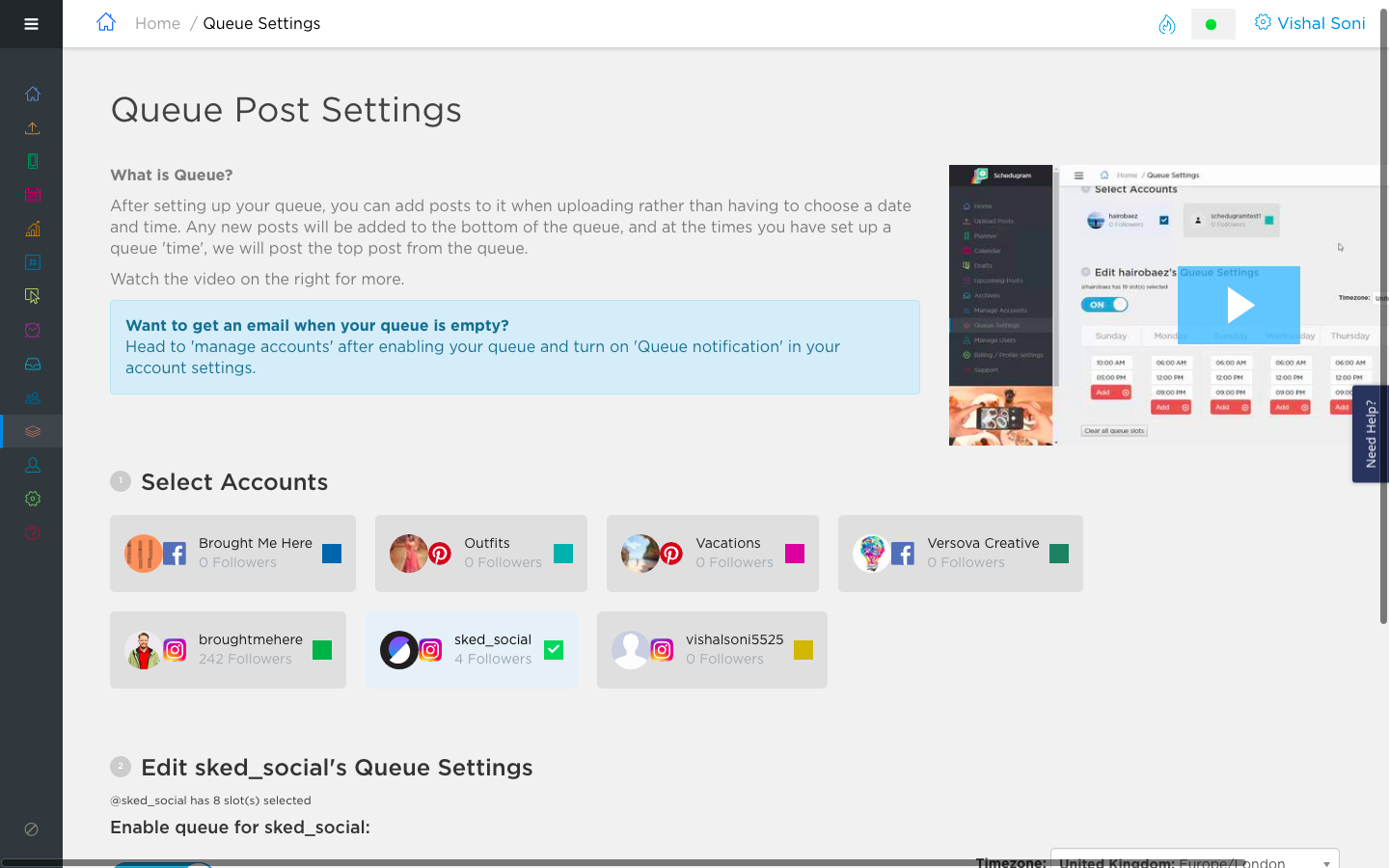Click the Vacations profile avatar
The image size is (1389, 868).
pos(640,554)
